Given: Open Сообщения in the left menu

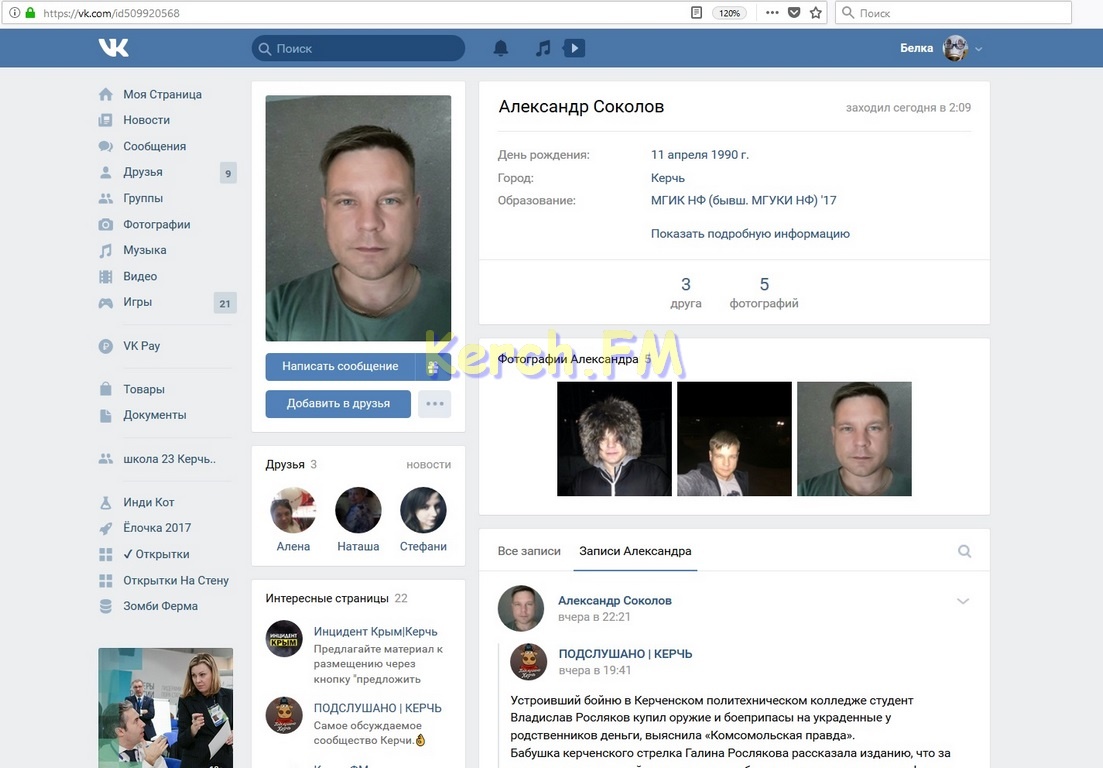Looking at the screenshot, I should point(154,146).
